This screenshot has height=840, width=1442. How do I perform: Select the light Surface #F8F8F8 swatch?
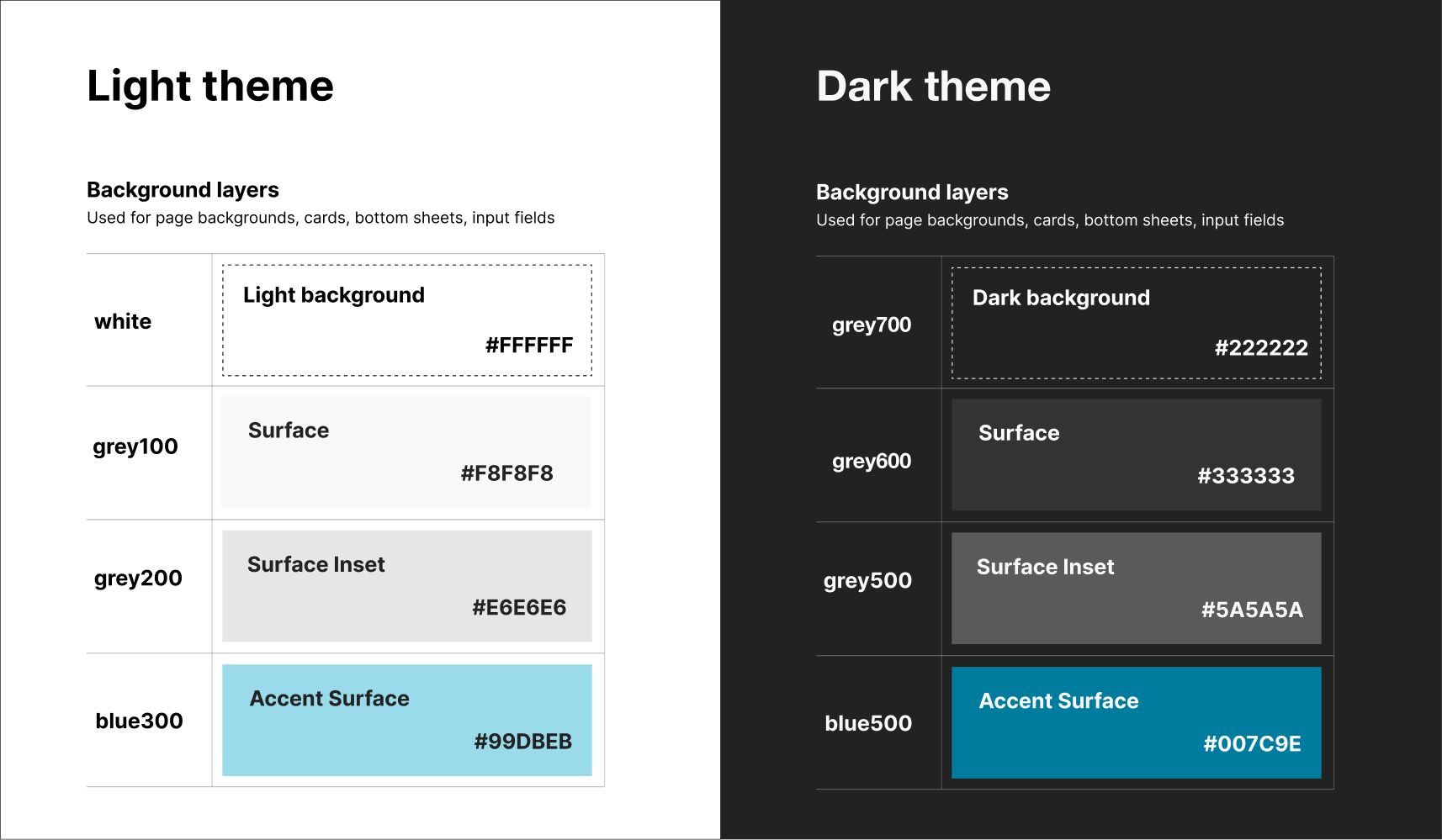pos(406,452)
